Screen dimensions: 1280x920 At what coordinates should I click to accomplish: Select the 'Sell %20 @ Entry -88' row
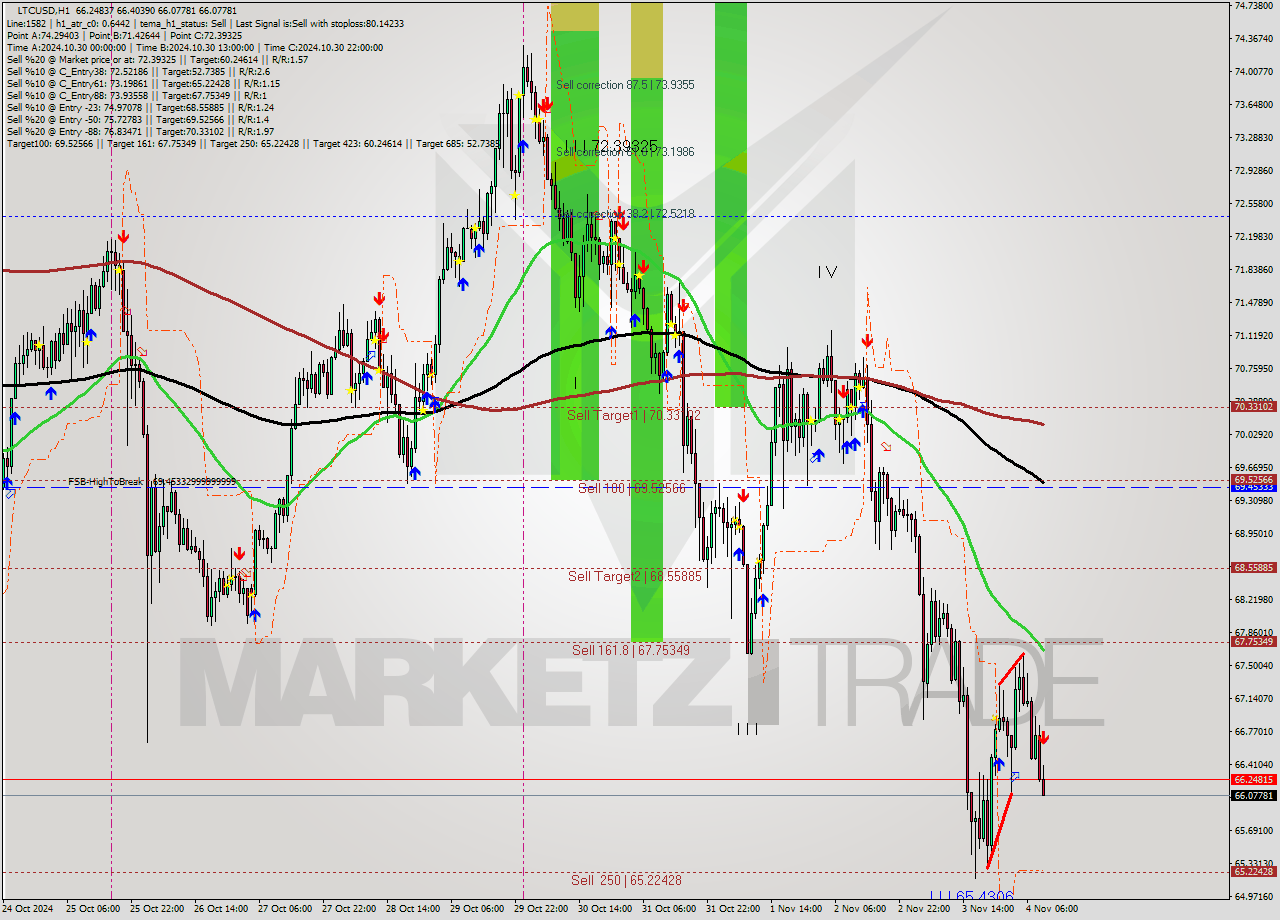(x=140, y=131)
